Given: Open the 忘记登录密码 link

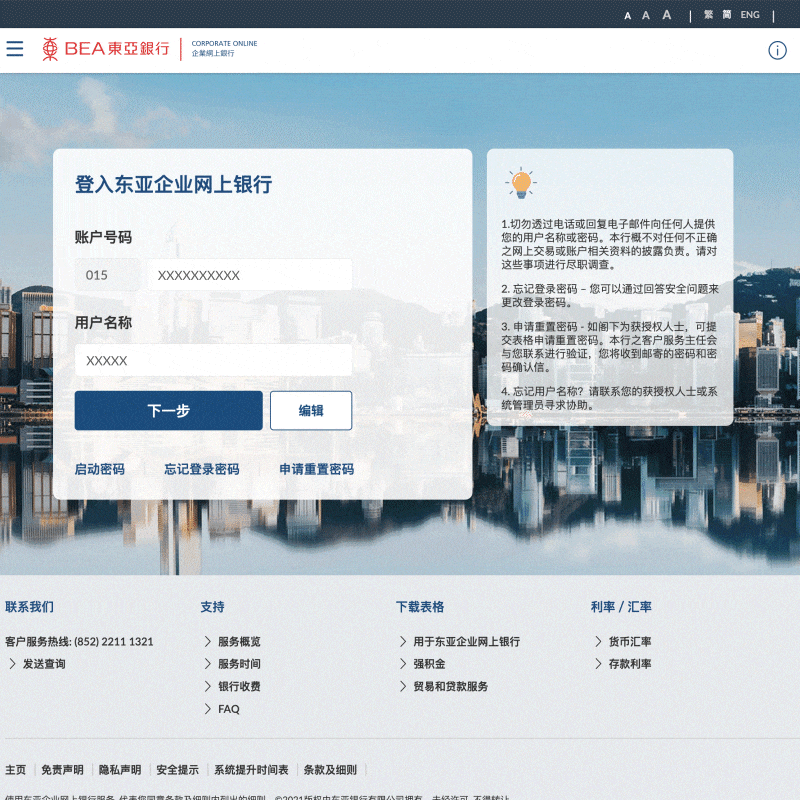Looking at the screenshot, I should point(202,469).
